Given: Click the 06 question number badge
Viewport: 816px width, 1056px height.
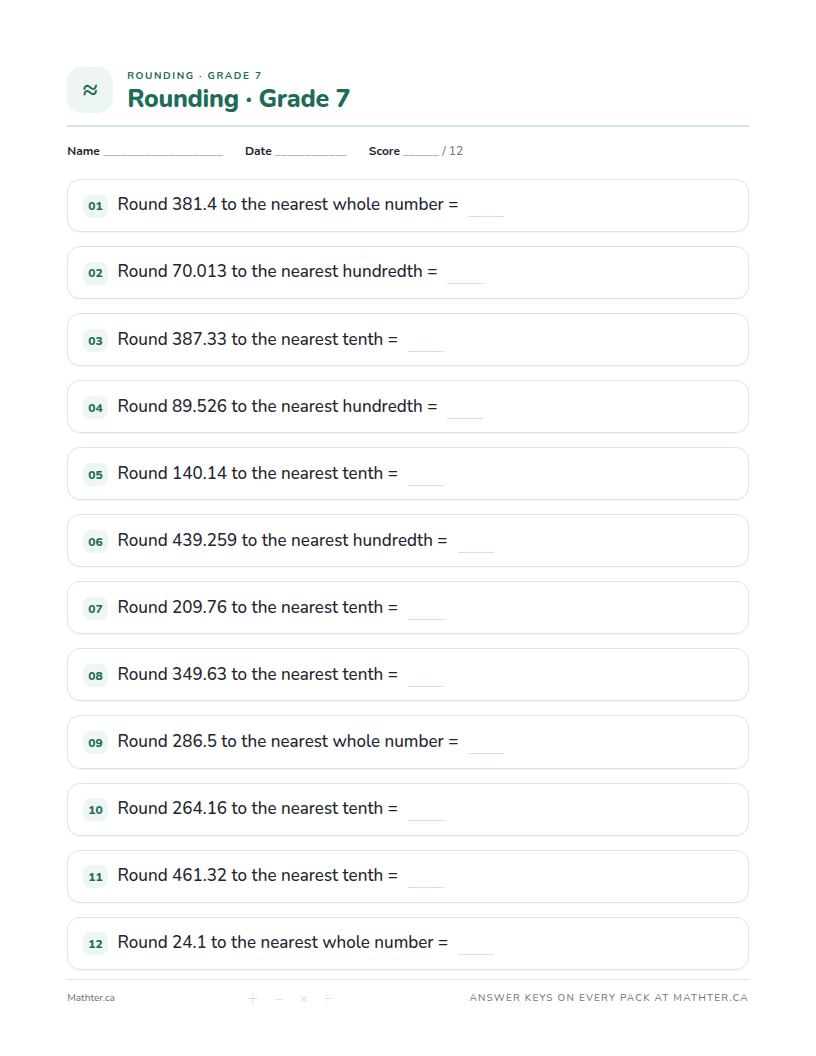Looking at the screenshot, I should click(x=96, y=541).
